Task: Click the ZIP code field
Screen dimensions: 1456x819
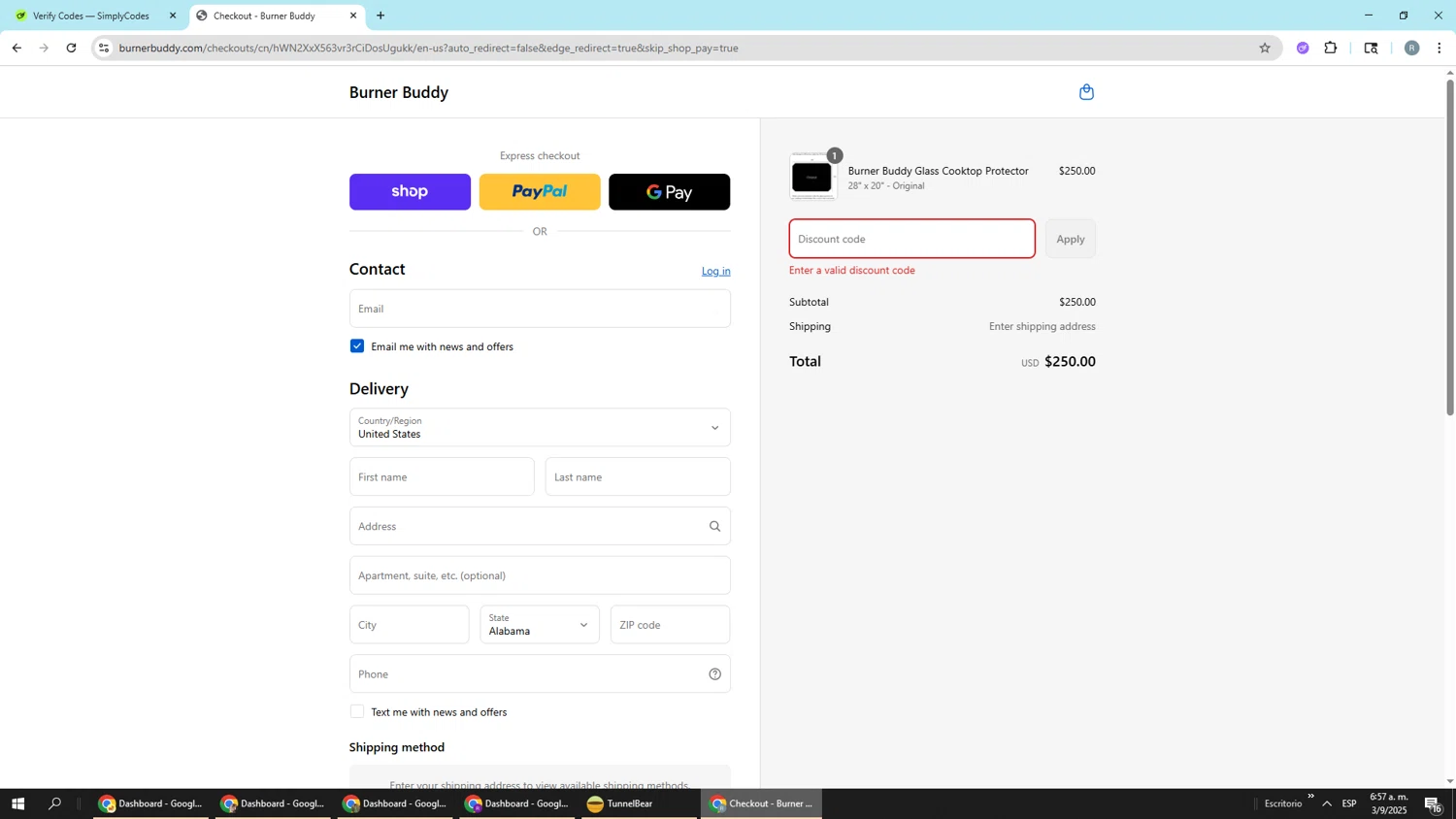Action: [x=670, y=625]
